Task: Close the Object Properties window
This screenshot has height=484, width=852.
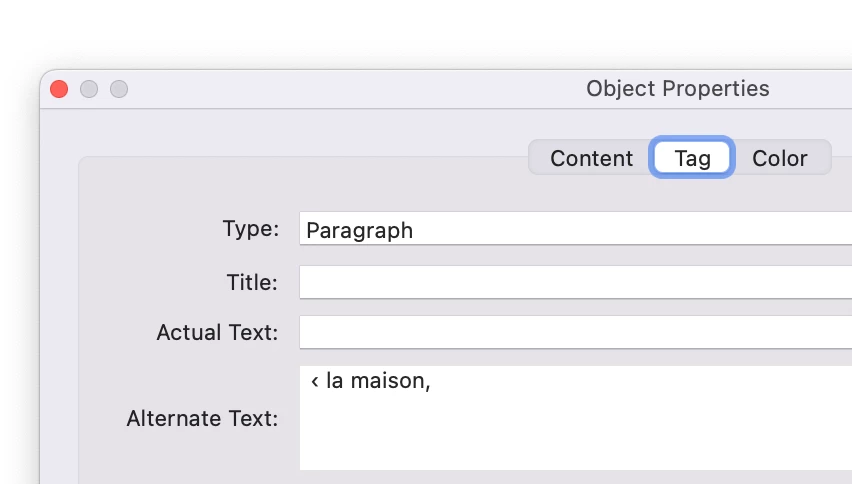Action: [x=59, y=89]
